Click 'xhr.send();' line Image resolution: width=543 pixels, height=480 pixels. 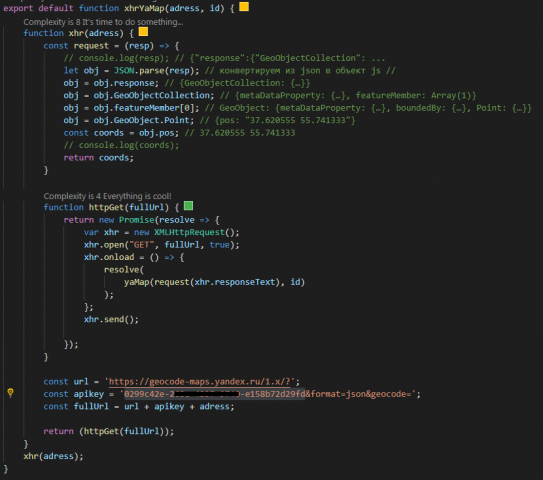click(111, 319)
